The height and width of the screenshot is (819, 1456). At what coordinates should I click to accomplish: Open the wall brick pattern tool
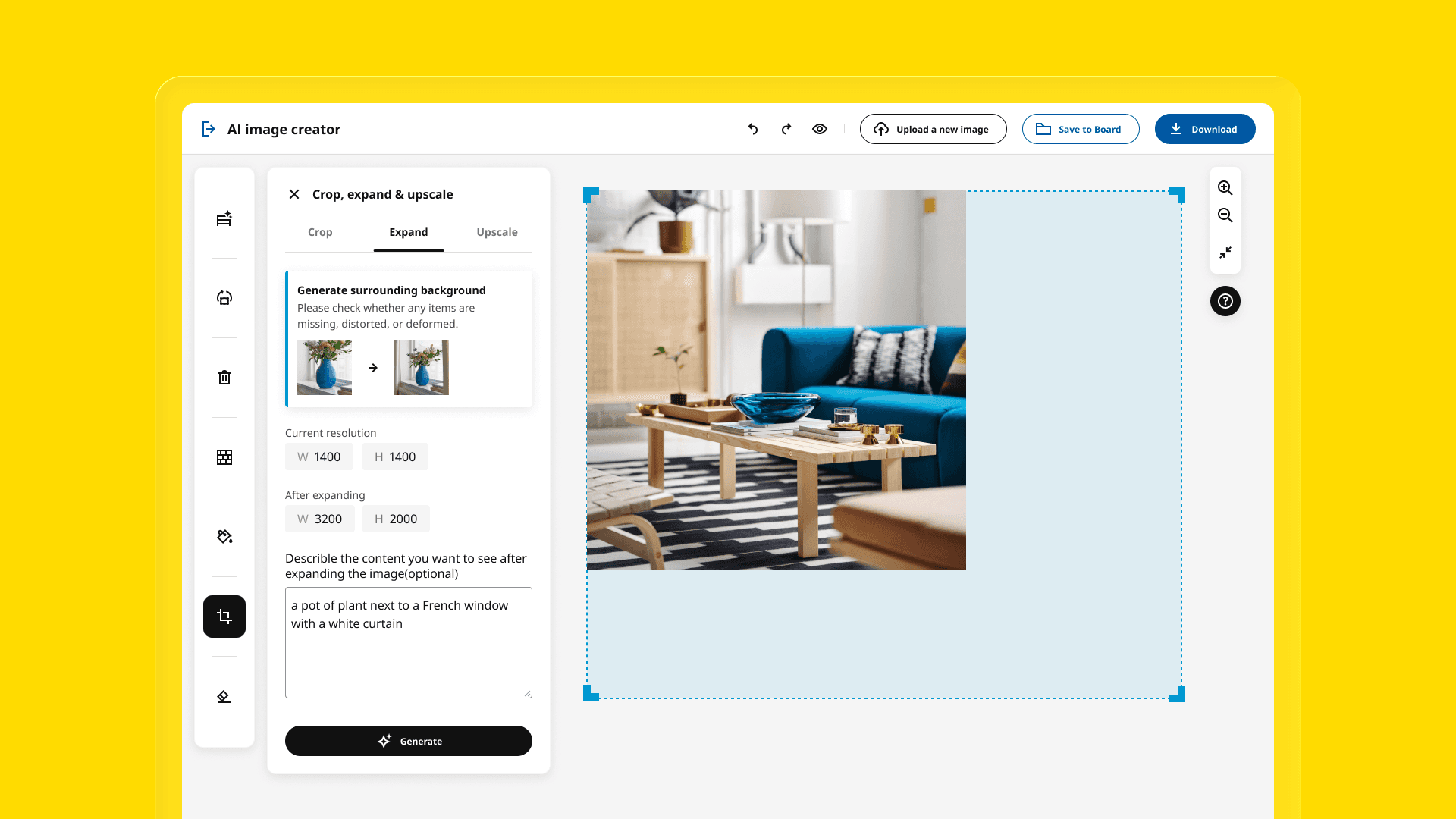(224, 457)
